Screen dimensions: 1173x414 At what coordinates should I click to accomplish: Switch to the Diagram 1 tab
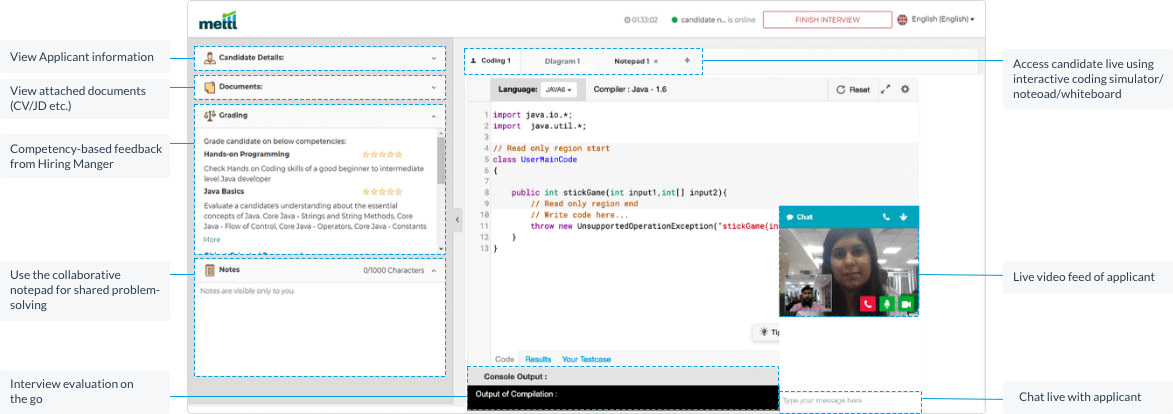(561, 61)
